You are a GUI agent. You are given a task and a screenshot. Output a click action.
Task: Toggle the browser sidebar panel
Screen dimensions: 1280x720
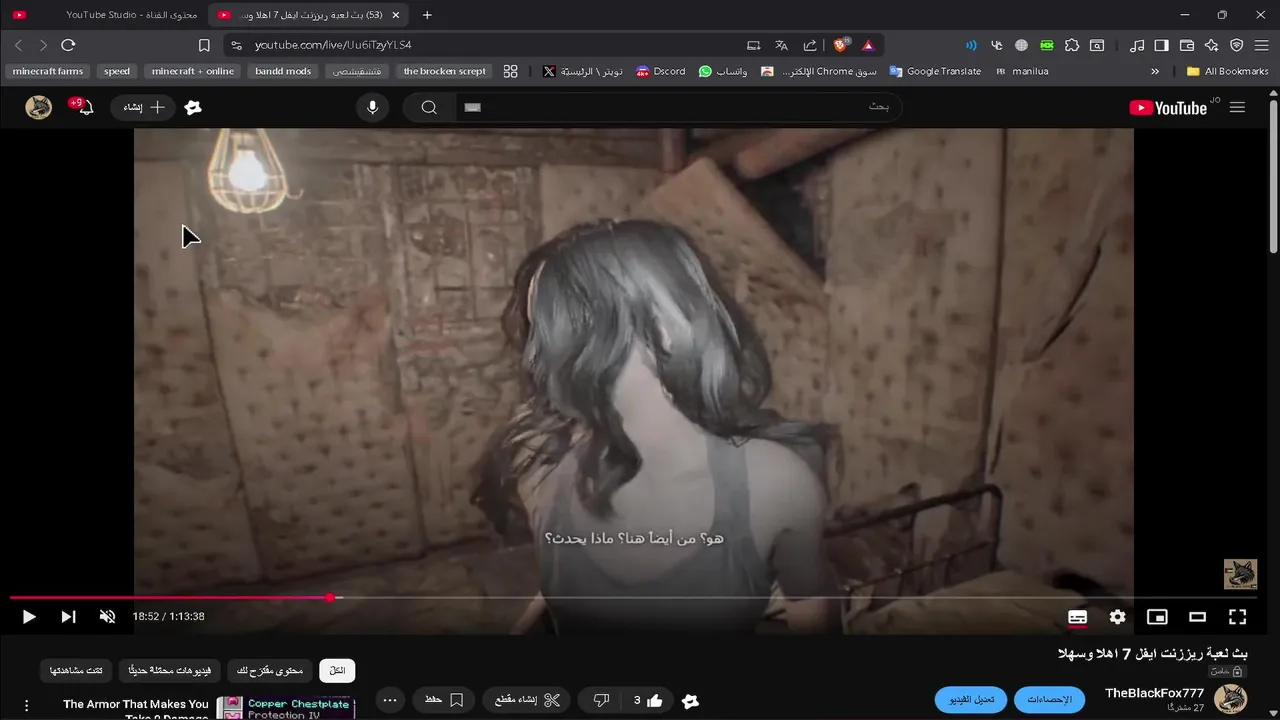coord(1161,45)
